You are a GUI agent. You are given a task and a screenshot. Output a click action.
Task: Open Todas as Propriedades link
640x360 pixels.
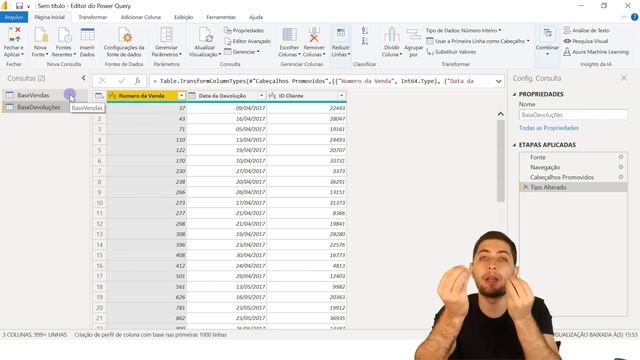[549, 128]
